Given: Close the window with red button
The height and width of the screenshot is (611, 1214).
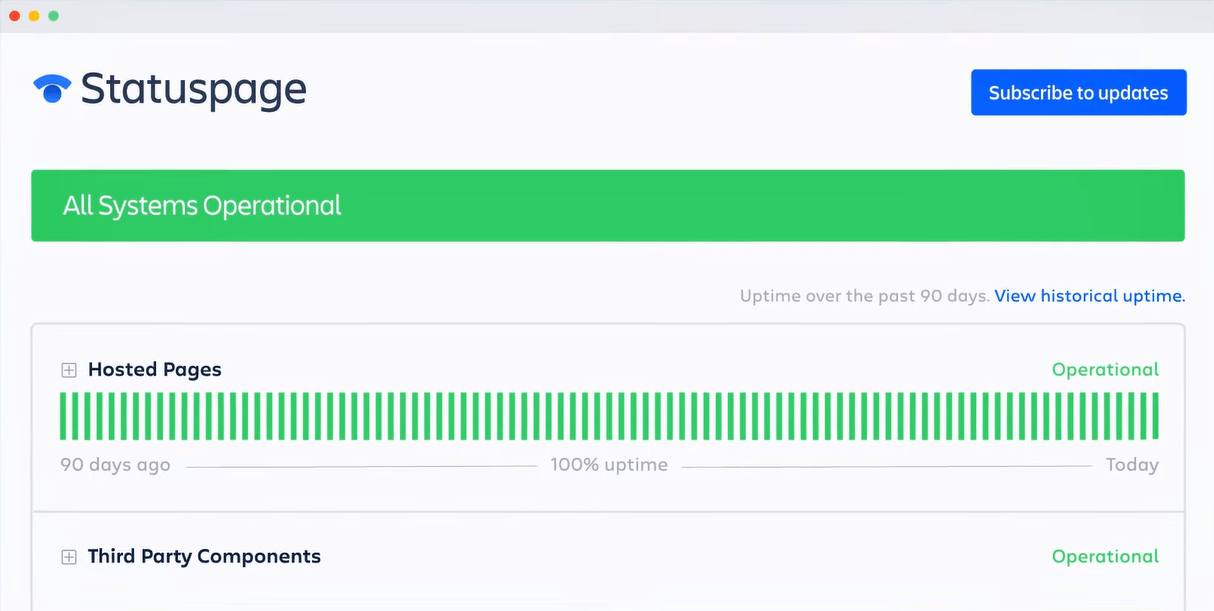Looking at the screenshot, I should click(14, 16).
